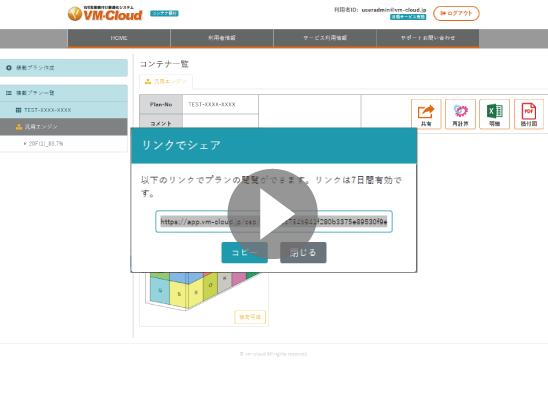This screenshot has width=548, height=400.
Task: Click the share link URL field
Action: click(x=274, y=221)
